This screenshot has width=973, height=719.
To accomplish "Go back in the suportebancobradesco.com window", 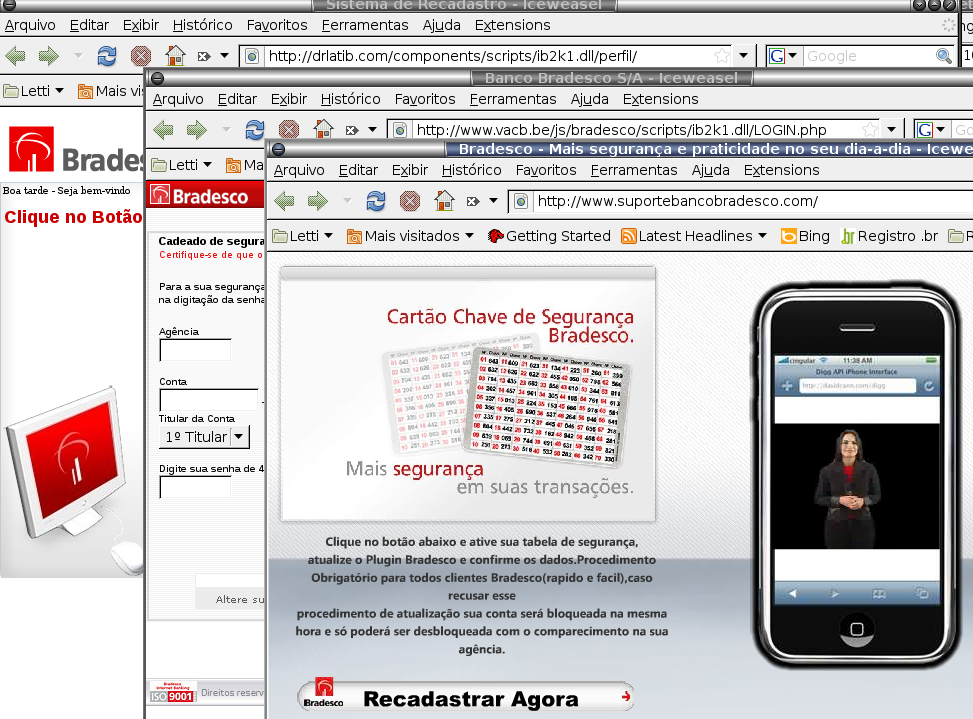I will 285,201.
